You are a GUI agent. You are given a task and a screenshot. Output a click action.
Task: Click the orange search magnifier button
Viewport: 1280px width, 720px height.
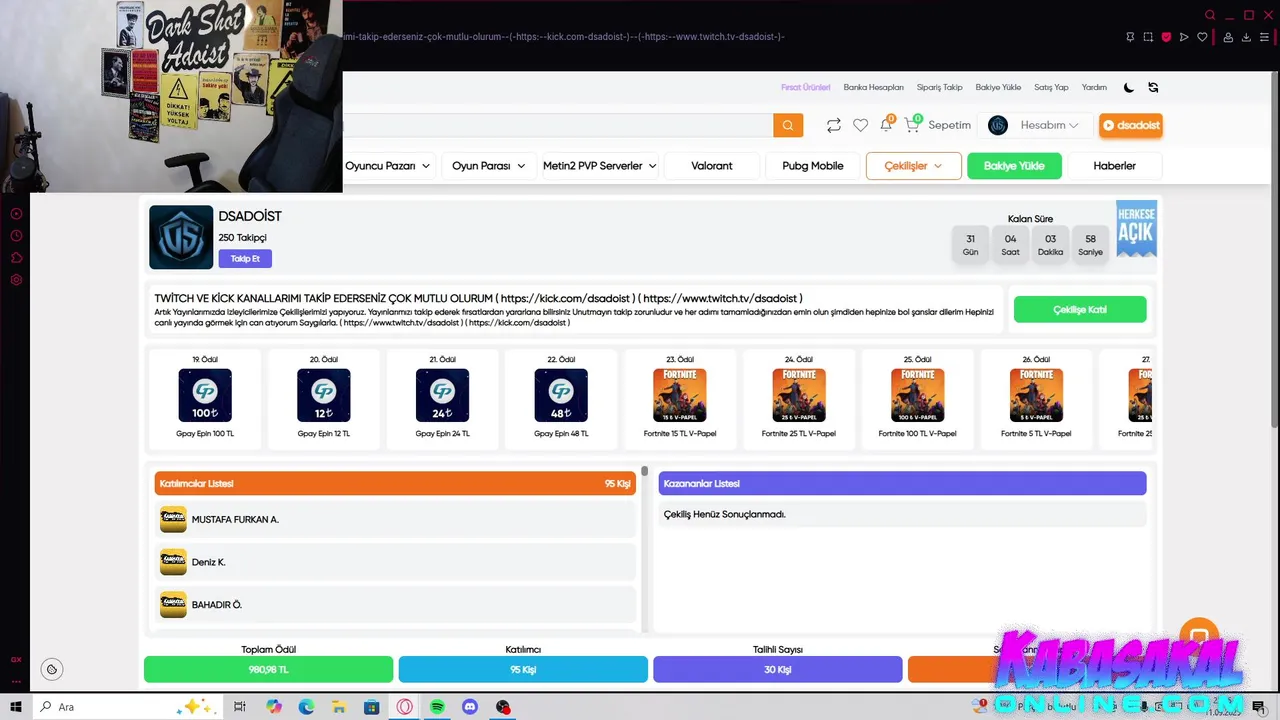pos(788,125)
